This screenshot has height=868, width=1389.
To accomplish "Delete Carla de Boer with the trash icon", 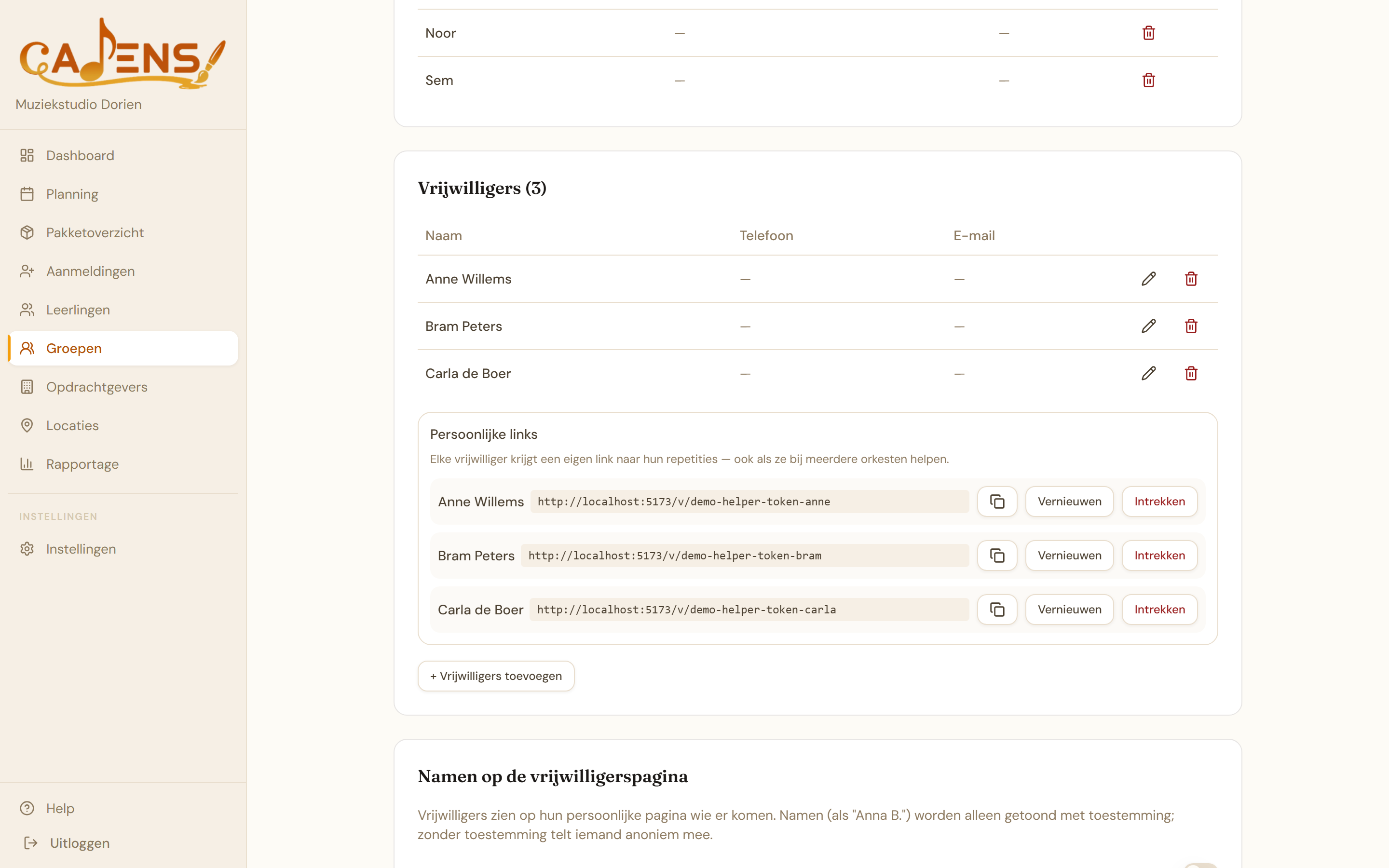I will click(x=1191, y=374).
